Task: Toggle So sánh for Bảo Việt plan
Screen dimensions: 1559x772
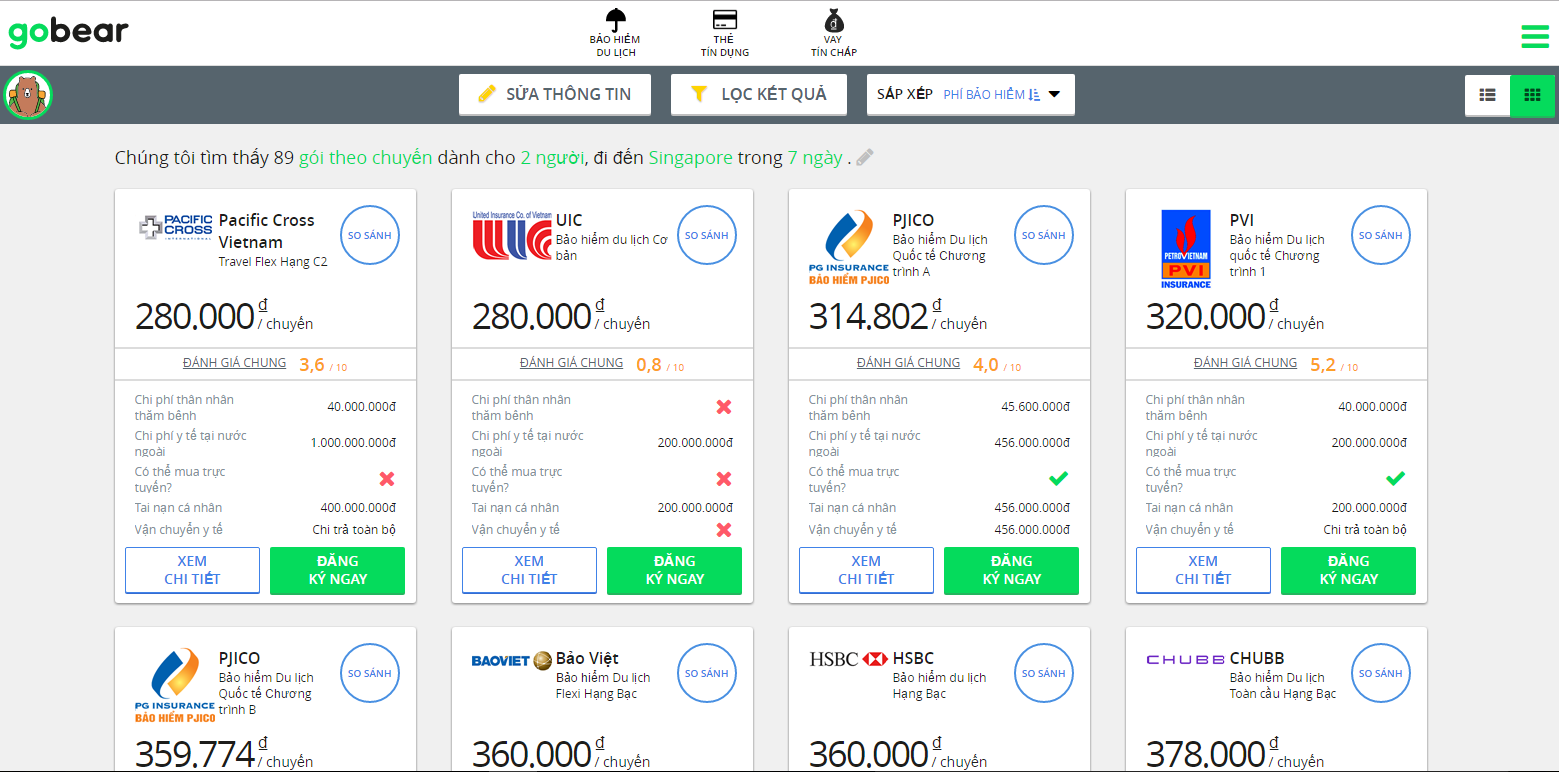Action: pos(707,674)
